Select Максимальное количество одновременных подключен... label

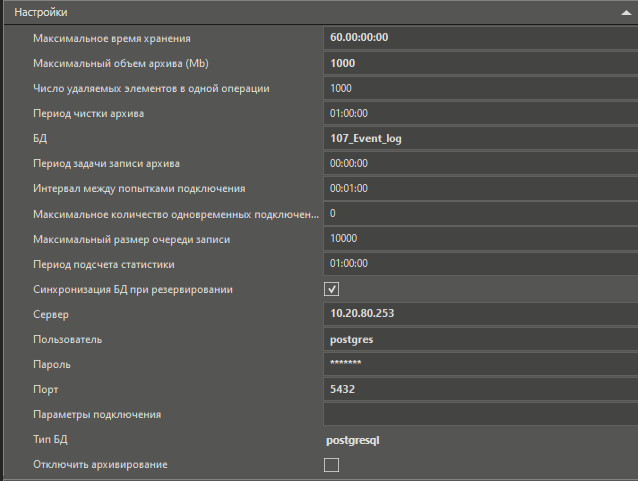click(x=176, y=214)
